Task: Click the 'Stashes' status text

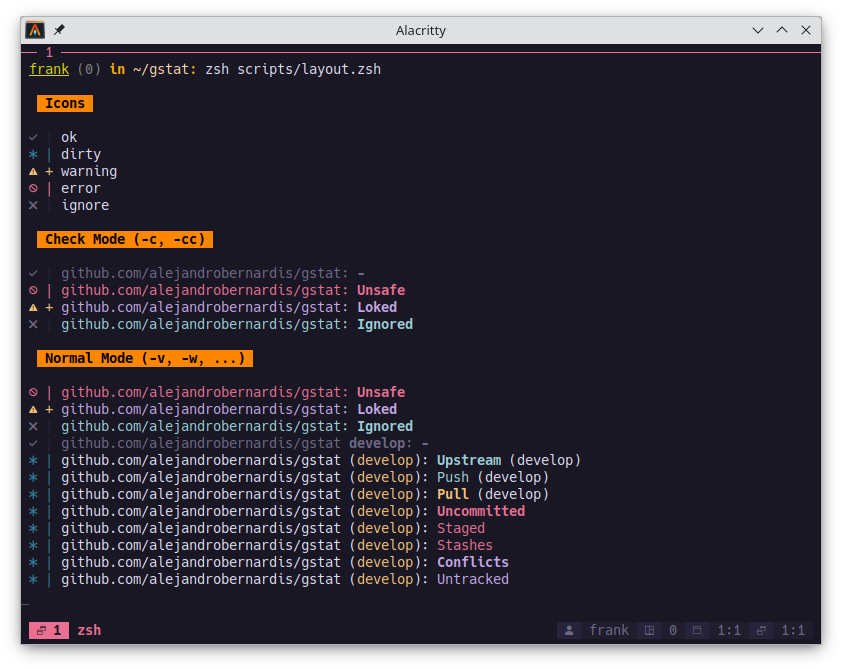Action: (x=465, y=545)
